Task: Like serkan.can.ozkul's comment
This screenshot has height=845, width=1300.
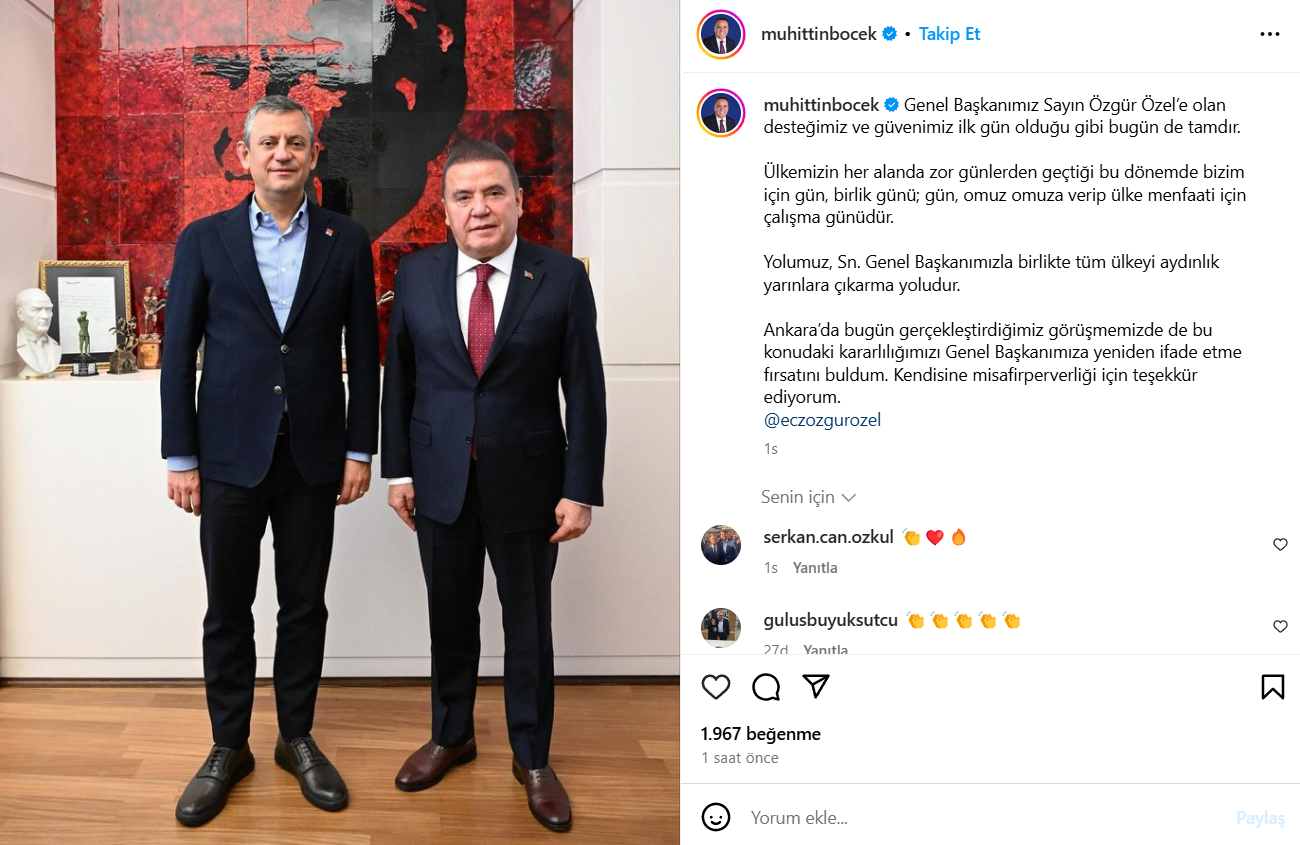Action: [1280, 545]
